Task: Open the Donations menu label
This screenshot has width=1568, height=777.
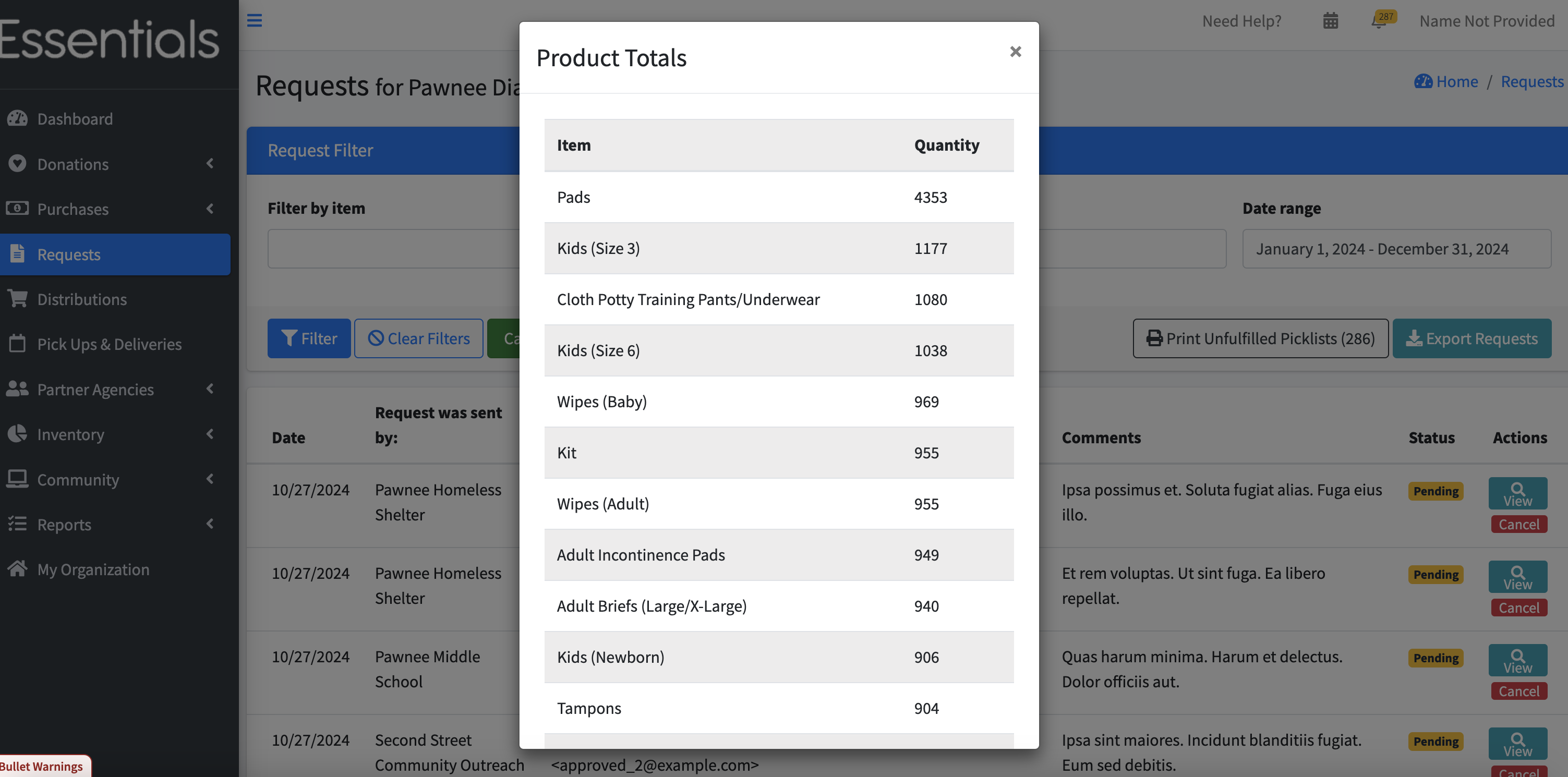Action: [x=73, y=164]
